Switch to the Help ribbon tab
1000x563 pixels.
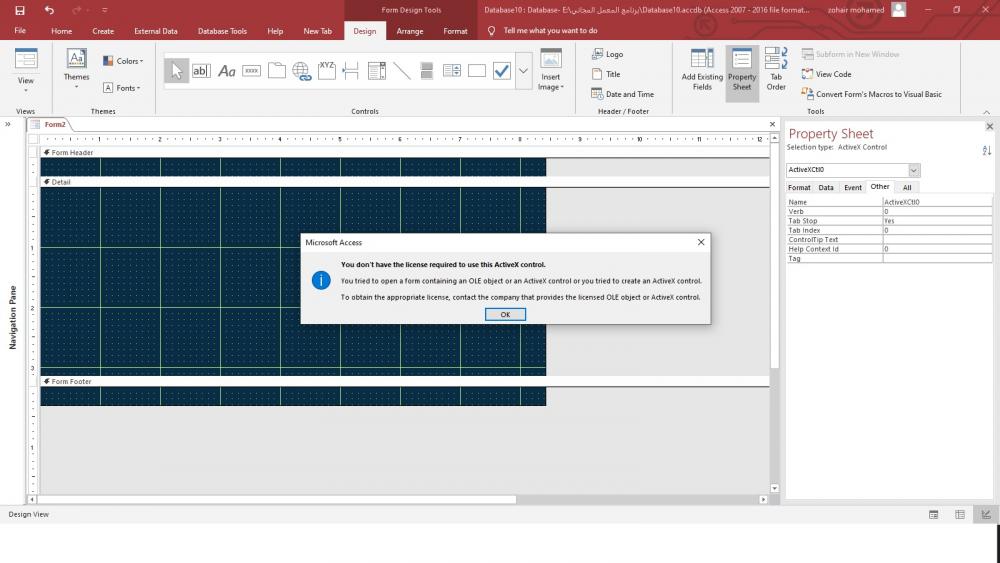tap(275, 31)
